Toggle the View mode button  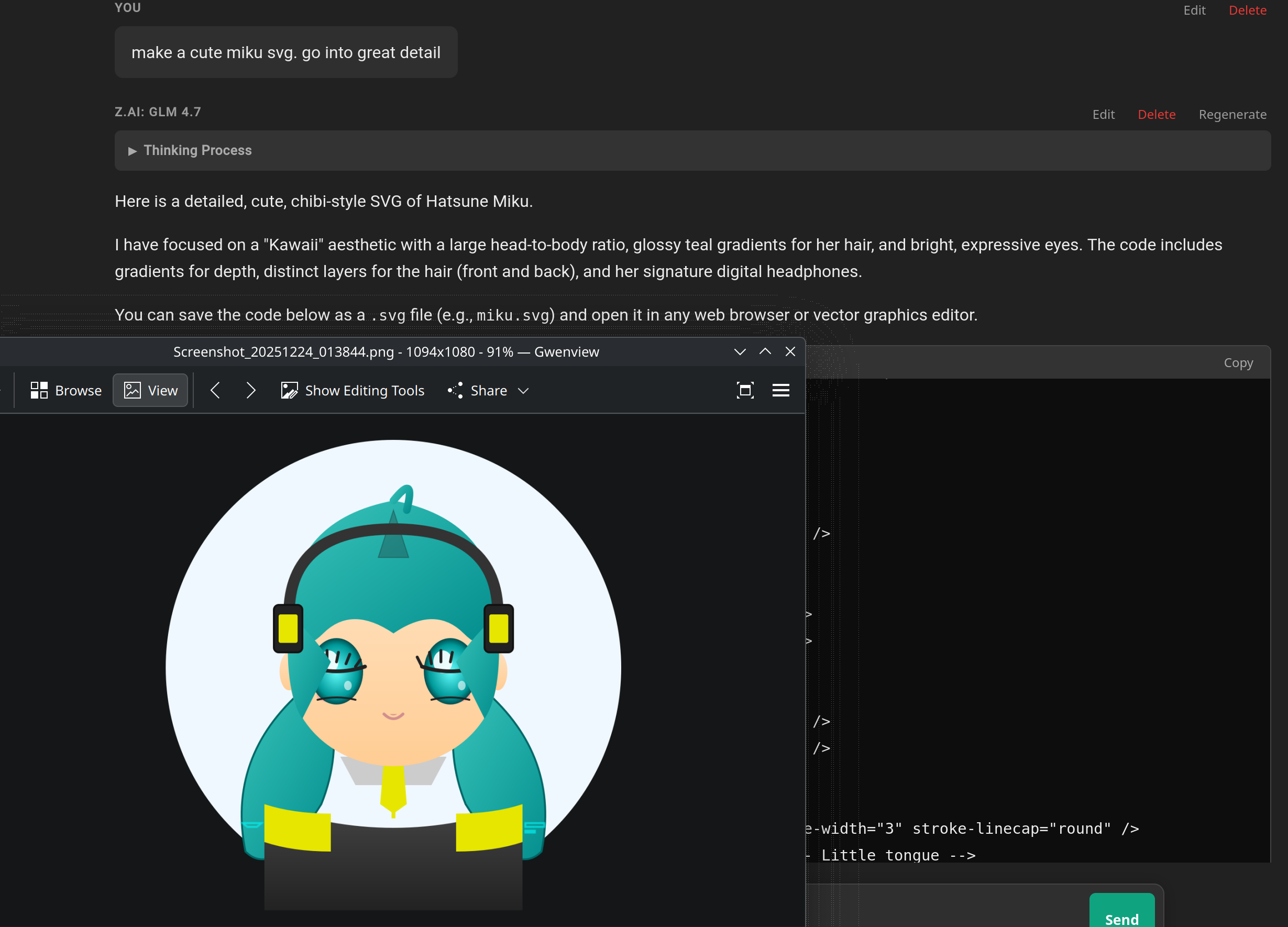point(150,391)
